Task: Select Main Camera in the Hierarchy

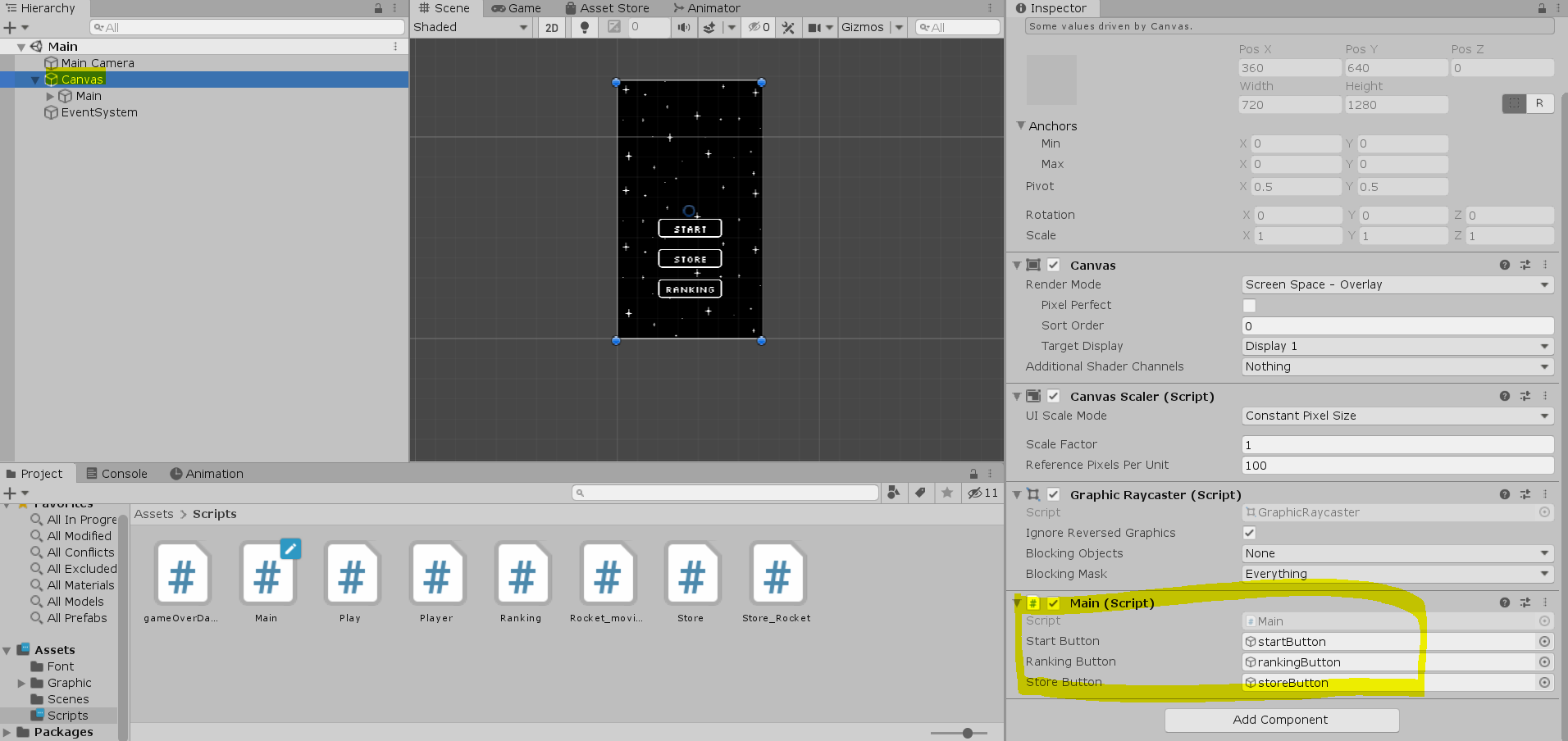Action: pyautogui.click(x=97, y=63)
